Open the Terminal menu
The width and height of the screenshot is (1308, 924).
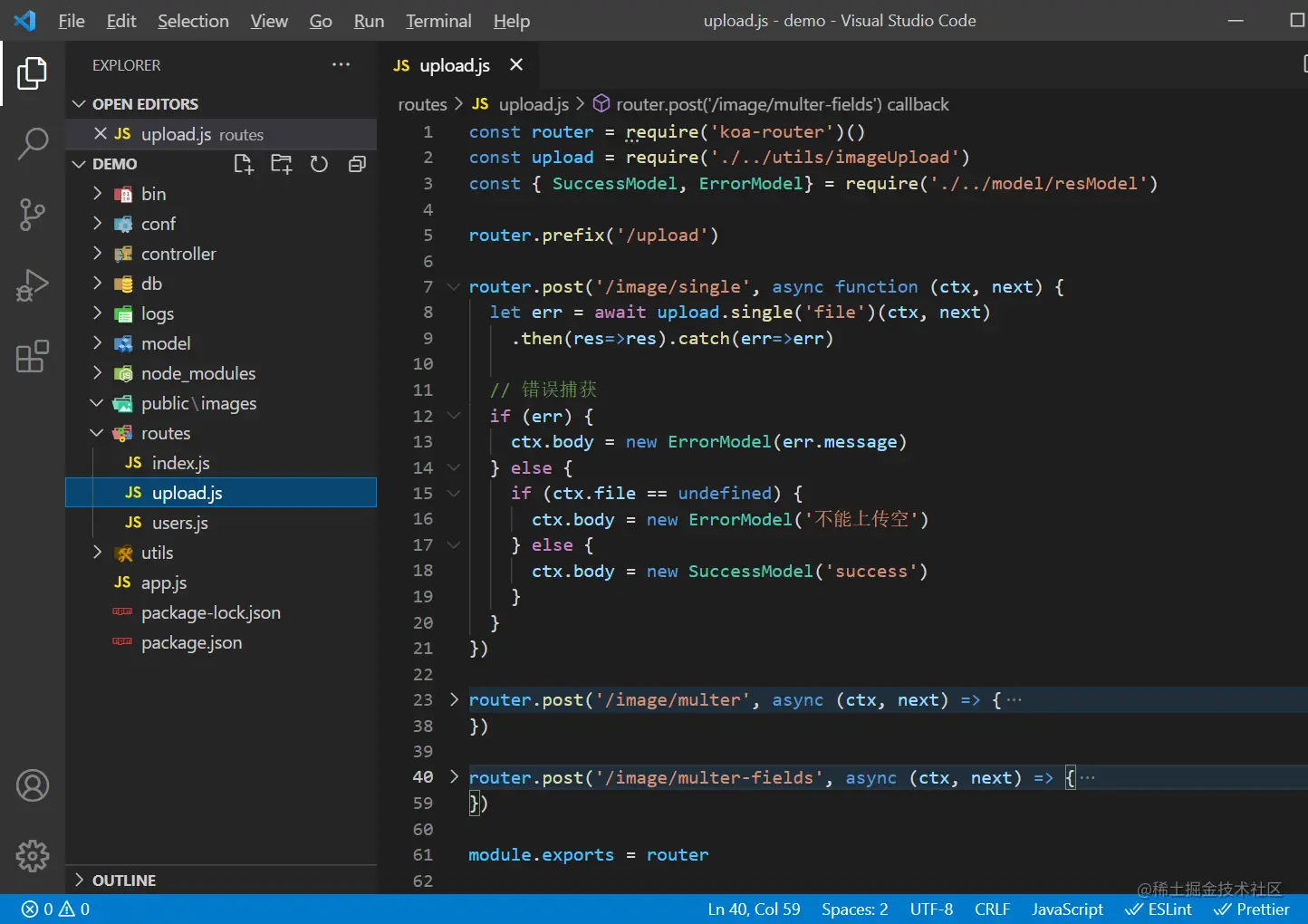[438, 21]
